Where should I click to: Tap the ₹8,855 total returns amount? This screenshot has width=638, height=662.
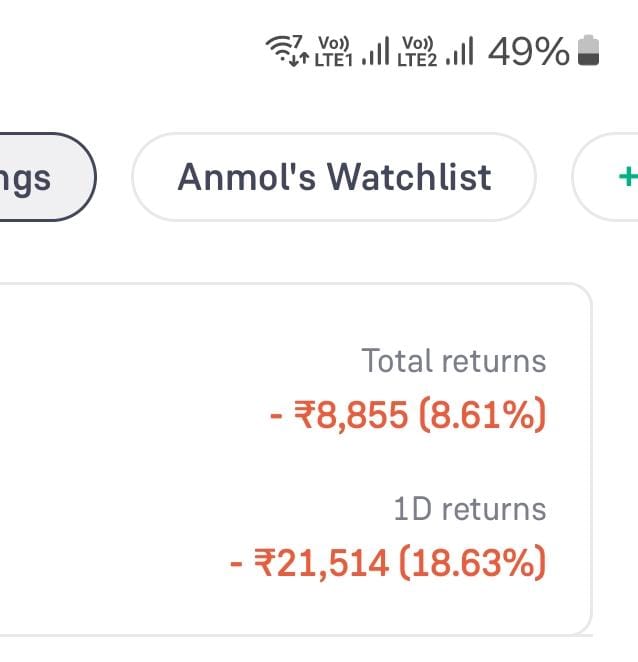(351, 415)
